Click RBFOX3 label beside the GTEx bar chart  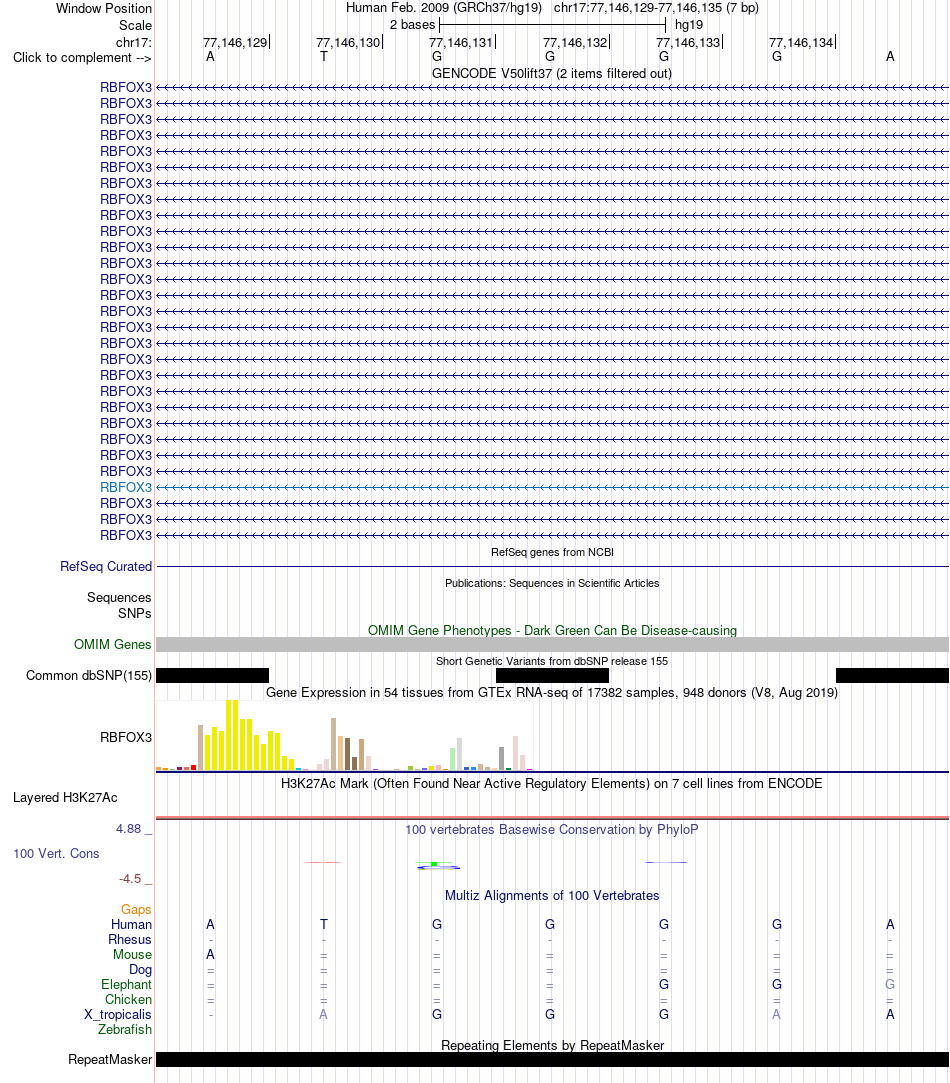[126, 738]
